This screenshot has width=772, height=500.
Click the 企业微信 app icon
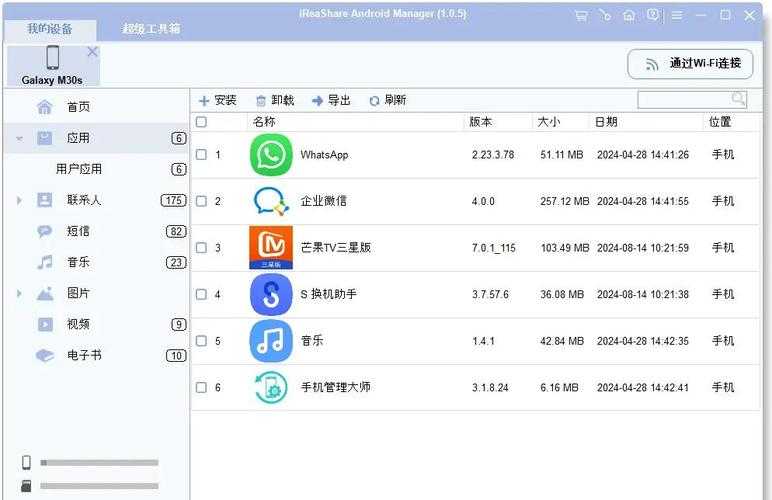271,201
